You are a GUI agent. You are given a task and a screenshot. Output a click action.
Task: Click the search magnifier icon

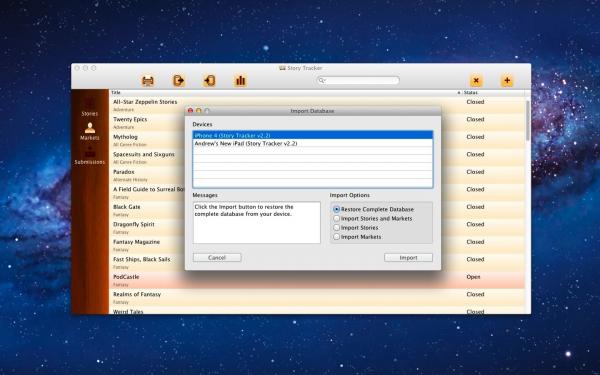pos(322,80)
